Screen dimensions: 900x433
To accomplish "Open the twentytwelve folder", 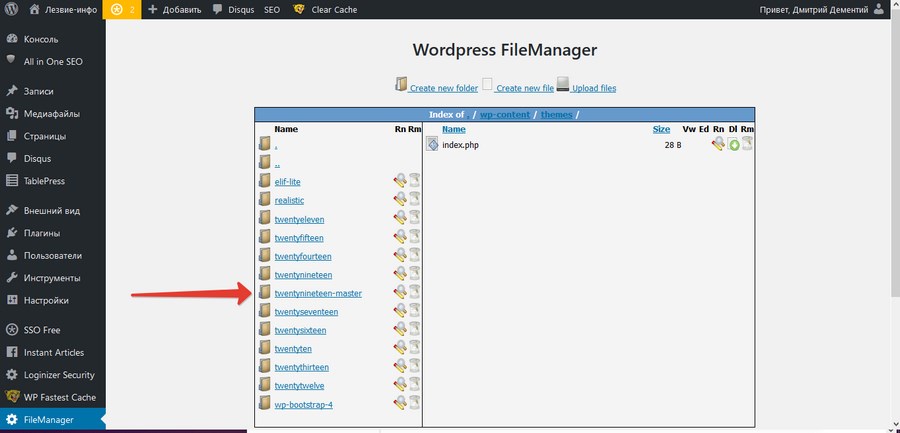I will tap(299, 385).
